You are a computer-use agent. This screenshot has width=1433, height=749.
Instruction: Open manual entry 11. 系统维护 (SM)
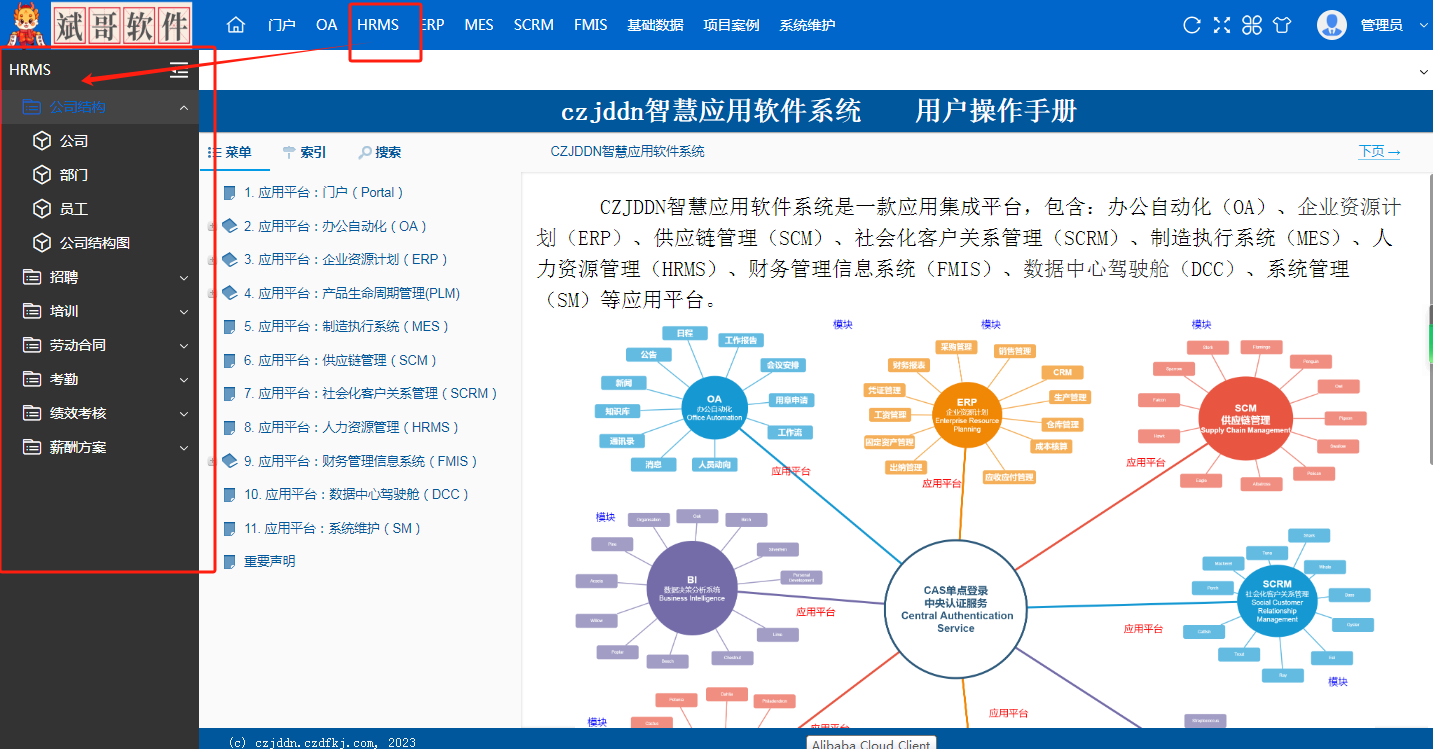click(x=333, y=528)
